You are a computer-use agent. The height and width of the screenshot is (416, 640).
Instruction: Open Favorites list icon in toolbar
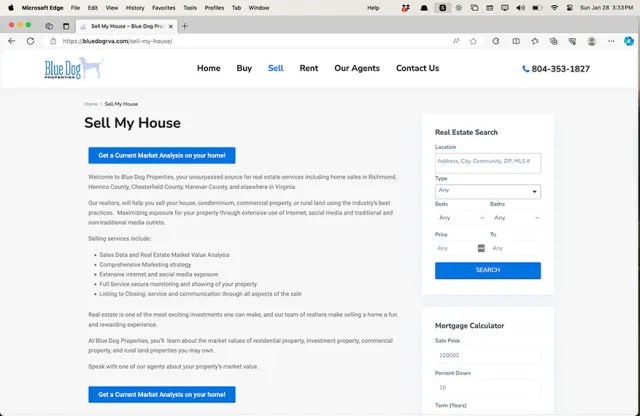point(535,41)
